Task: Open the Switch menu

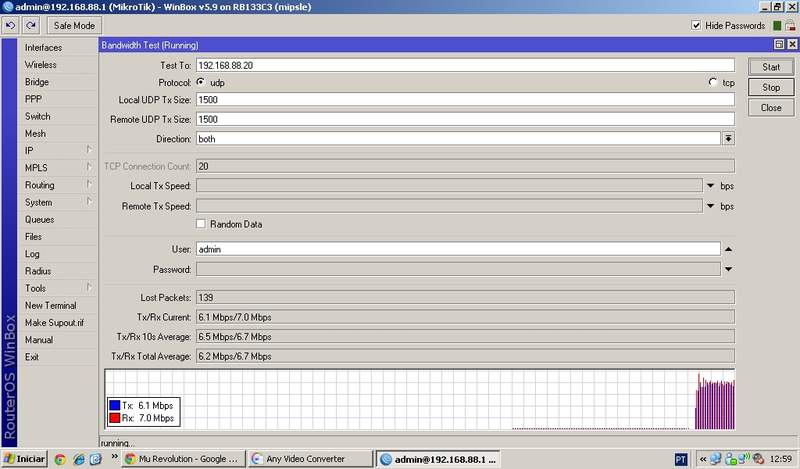Action: click(x=38, y=116)
